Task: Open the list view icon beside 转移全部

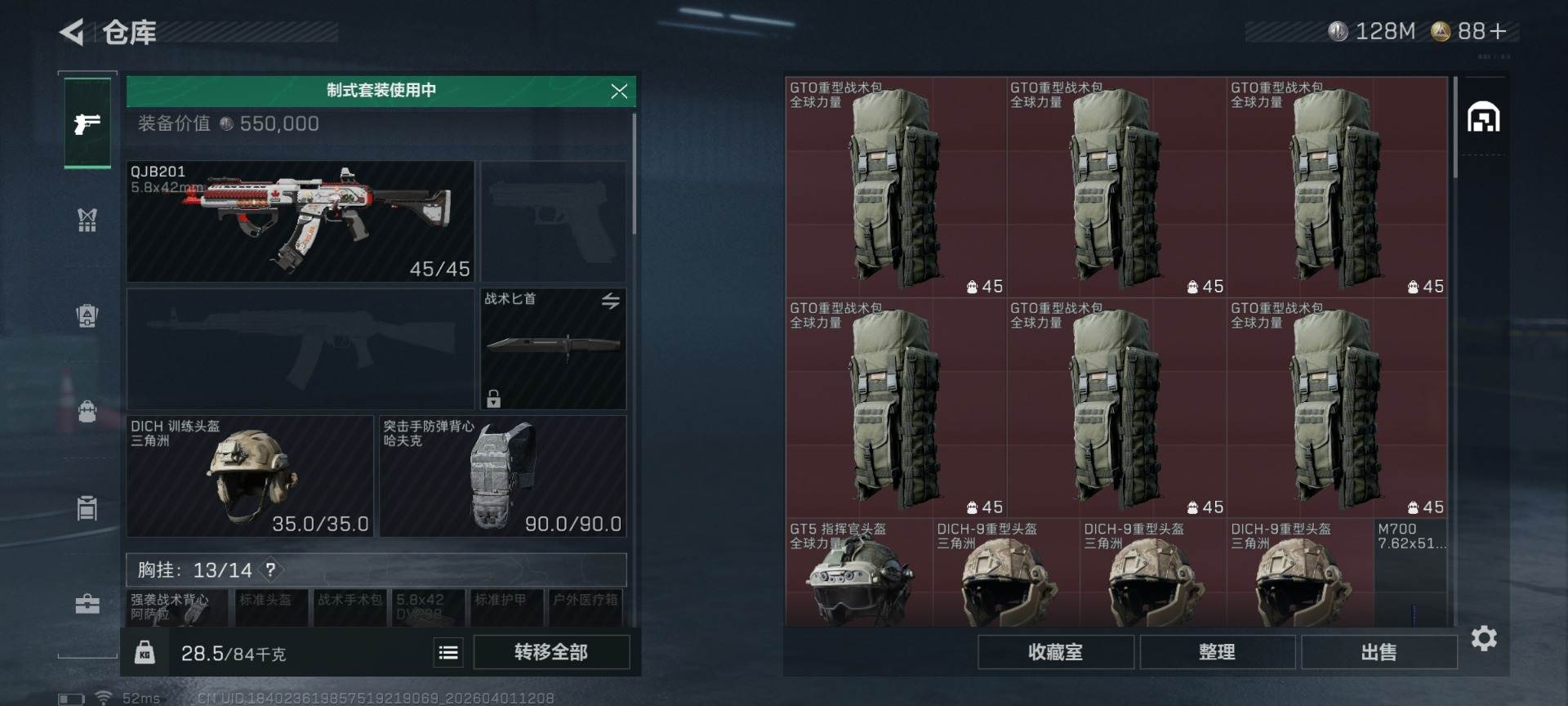Action: [448, 652]
